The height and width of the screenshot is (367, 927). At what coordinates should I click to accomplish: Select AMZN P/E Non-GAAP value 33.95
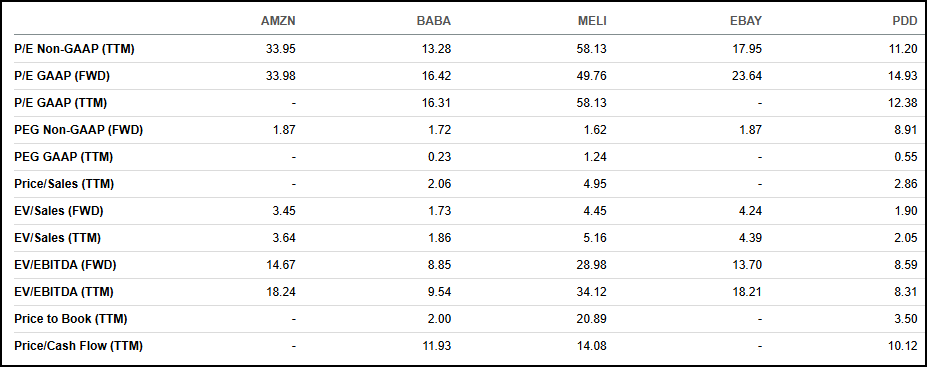tap(281, 49)
